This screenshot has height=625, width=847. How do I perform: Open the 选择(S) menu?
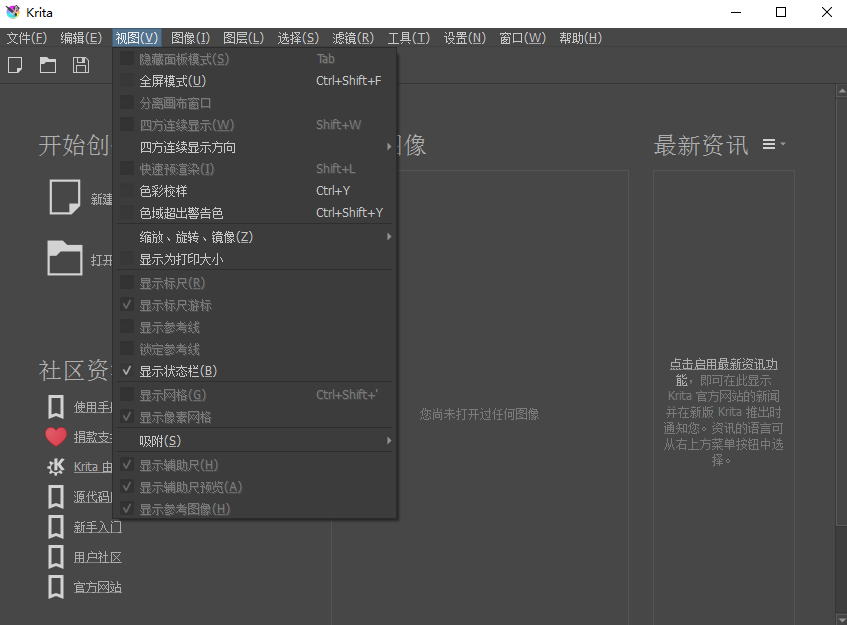pyautogui.click(x=298, y=38)
